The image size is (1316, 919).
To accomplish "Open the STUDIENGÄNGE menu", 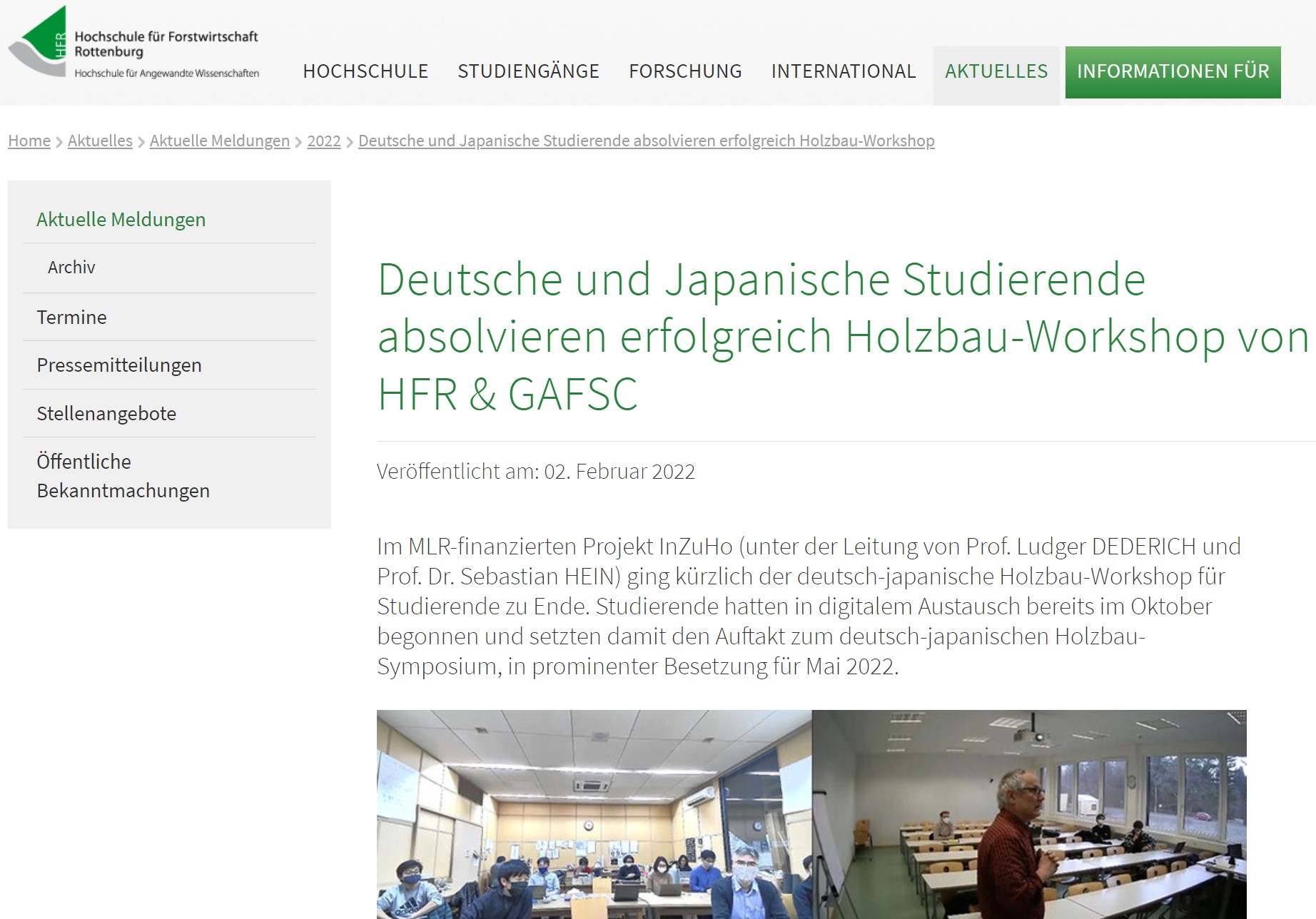I will (x=528, y=71).
